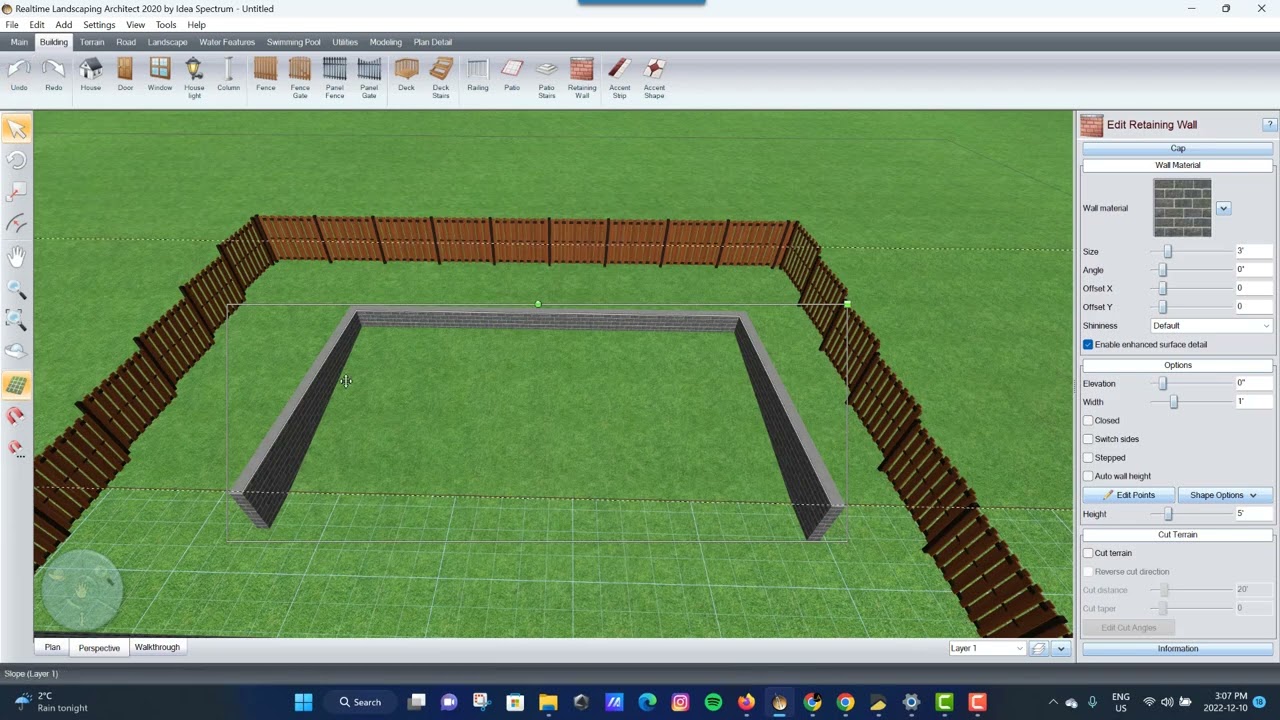1280x720 pixels.
Task: Select the Window tool
Action: (160, 76)
